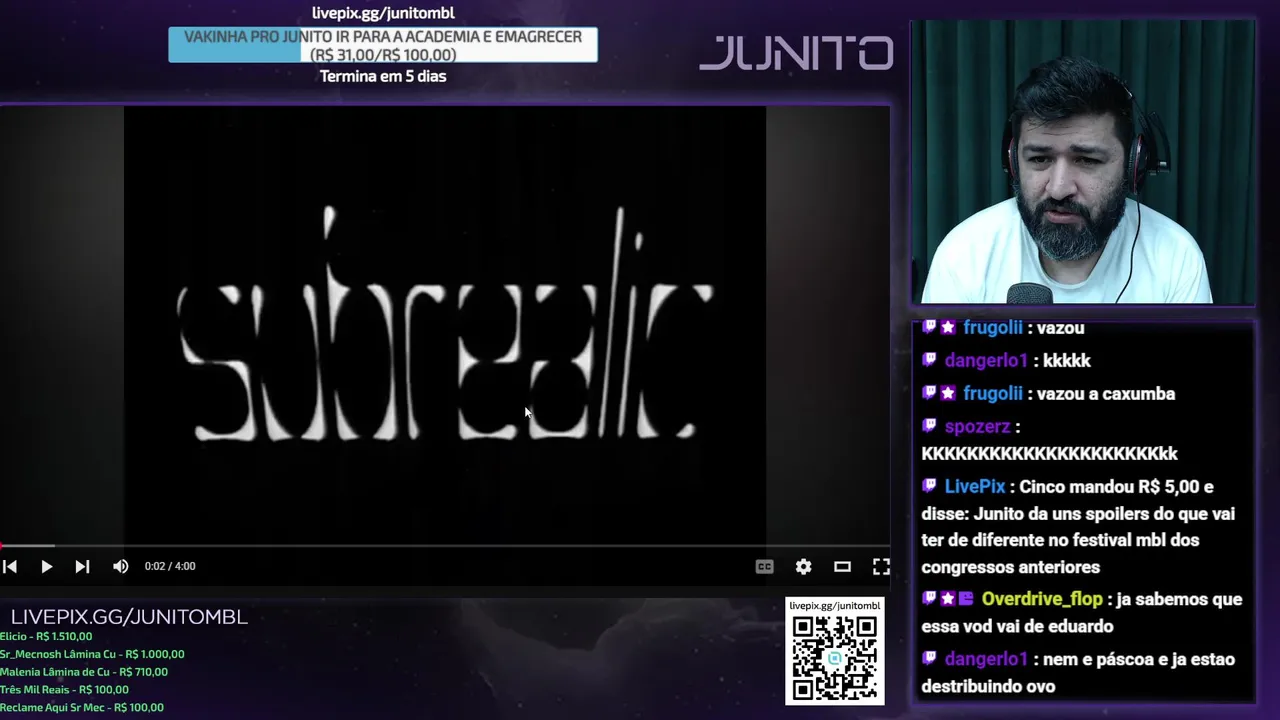Screen dimensions: 1280x720
Task: Toggle closed captions (CC) button
Action: click(x=764, y=566)
